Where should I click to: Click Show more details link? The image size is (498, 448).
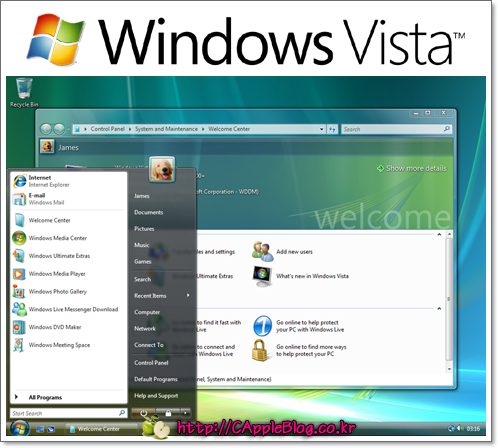tap(416, 168)
